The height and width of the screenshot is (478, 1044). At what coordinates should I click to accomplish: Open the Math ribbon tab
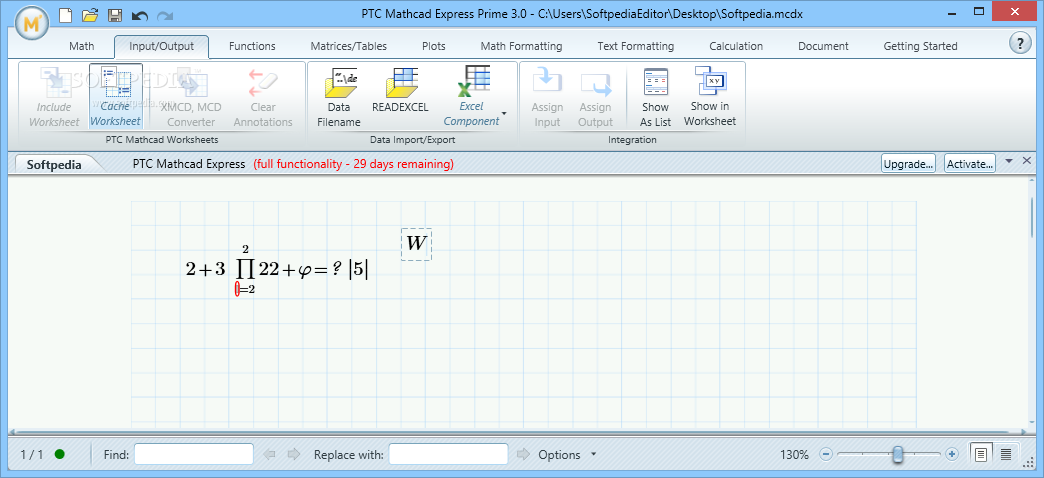pyautogui.click(x=82, y=46)
